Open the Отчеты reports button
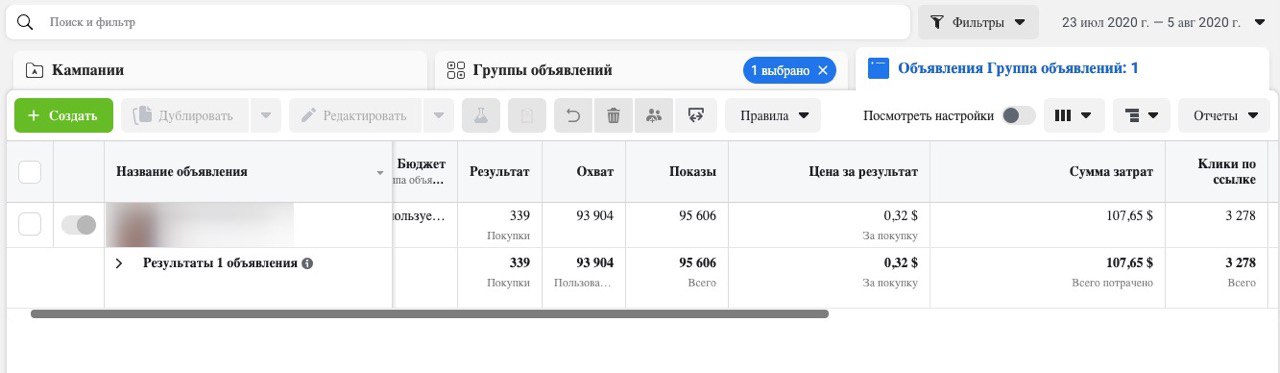Image resolution: width=1280 pixels, height=373 pixels. pyautogui.click(x=1224, y=116)
